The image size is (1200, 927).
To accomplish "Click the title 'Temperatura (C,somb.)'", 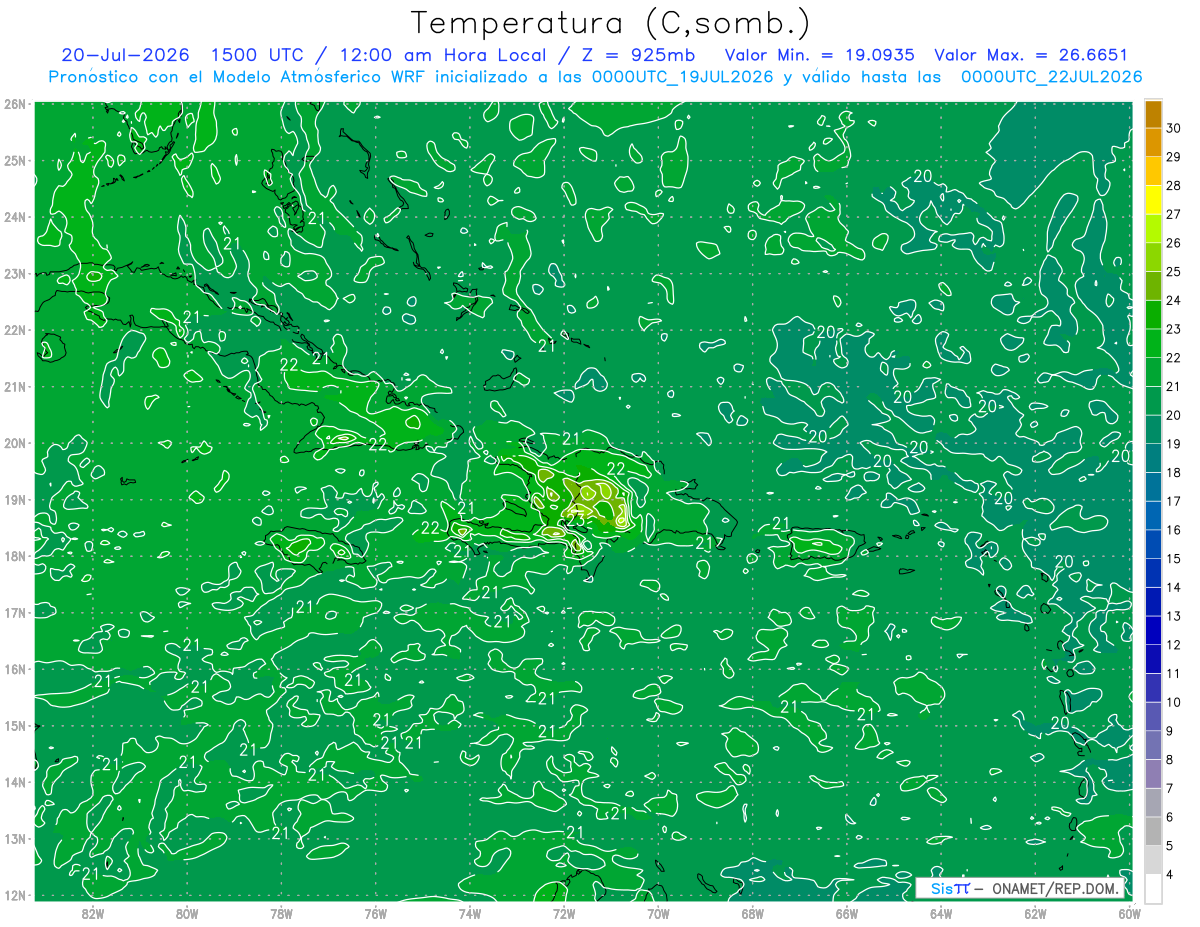I will pyautogui.click(x=610, y=22).
